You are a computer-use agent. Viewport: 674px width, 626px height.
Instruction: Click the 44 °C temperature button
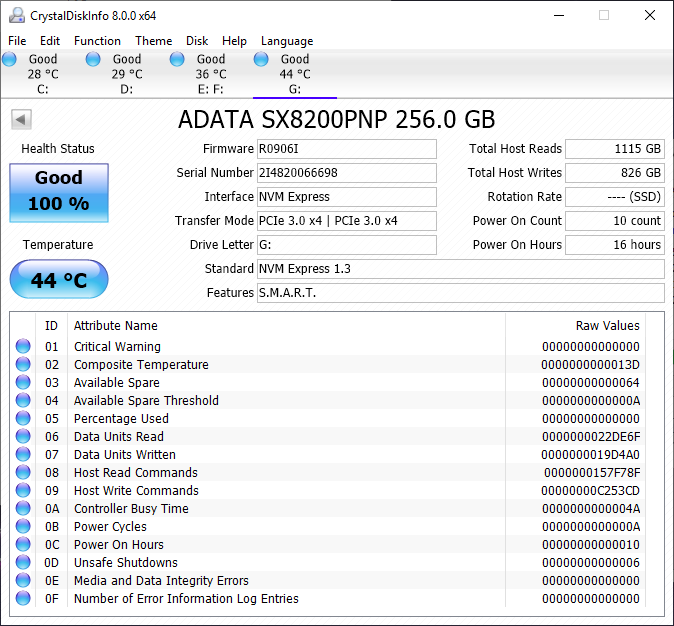coord(59,279)
